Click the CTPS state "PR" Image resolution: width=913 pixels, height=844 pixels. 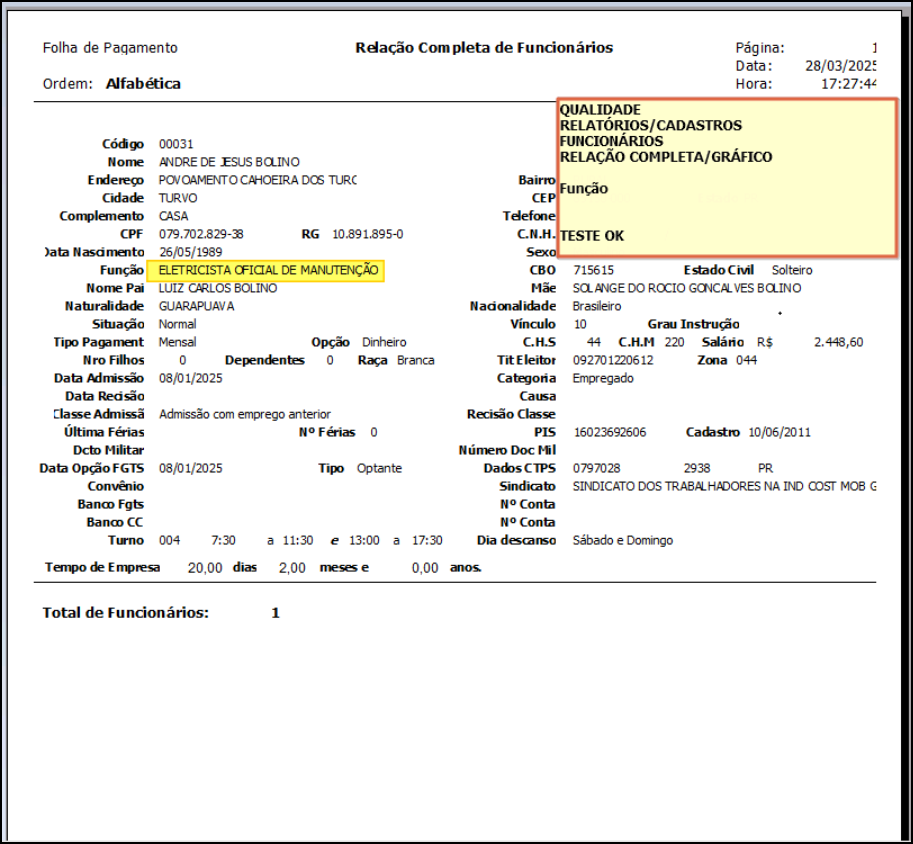(x=766, y=468)
